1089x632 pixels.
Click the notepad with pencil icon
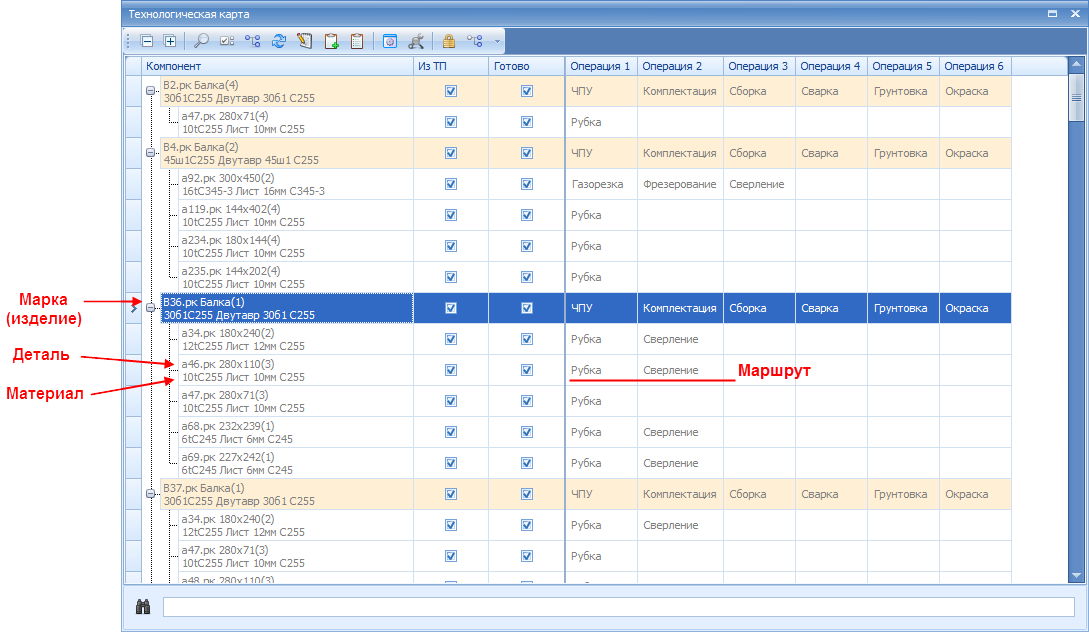point(304,41)
